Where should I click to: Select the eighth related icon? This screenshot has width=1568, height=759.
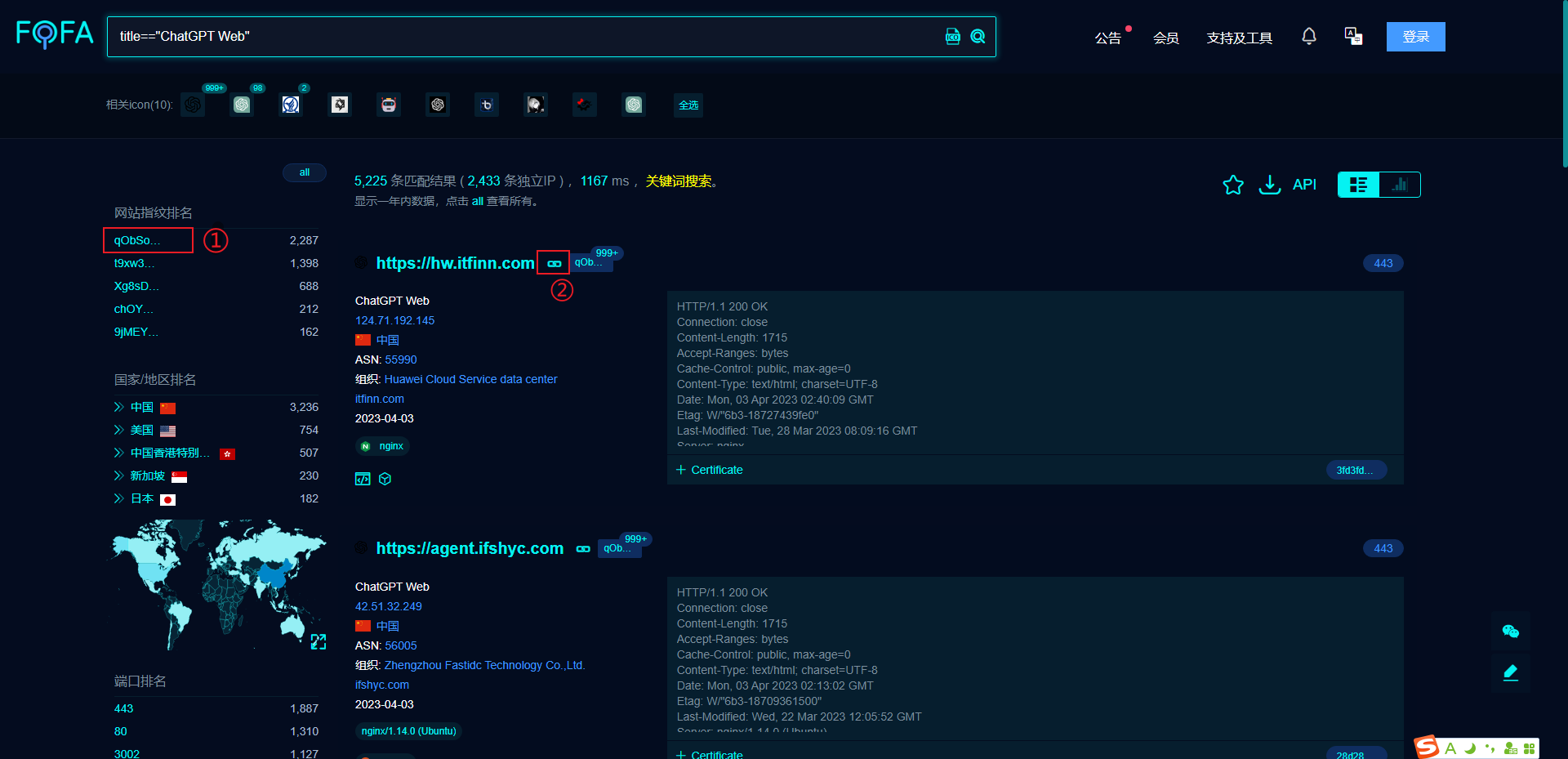coord(536,105)
